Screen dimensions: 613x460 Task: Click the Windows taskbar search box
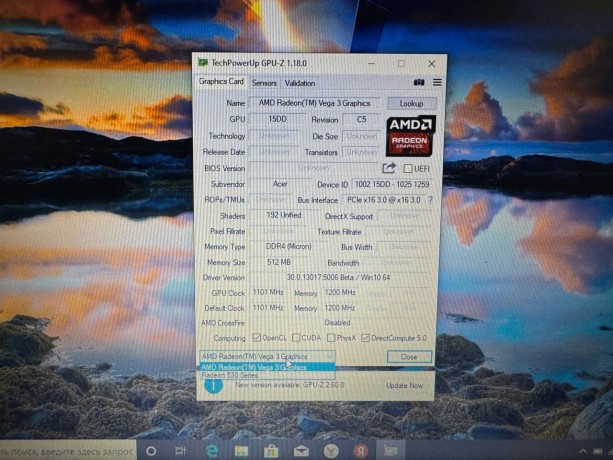pyautogui.click(x=67, y=451)
